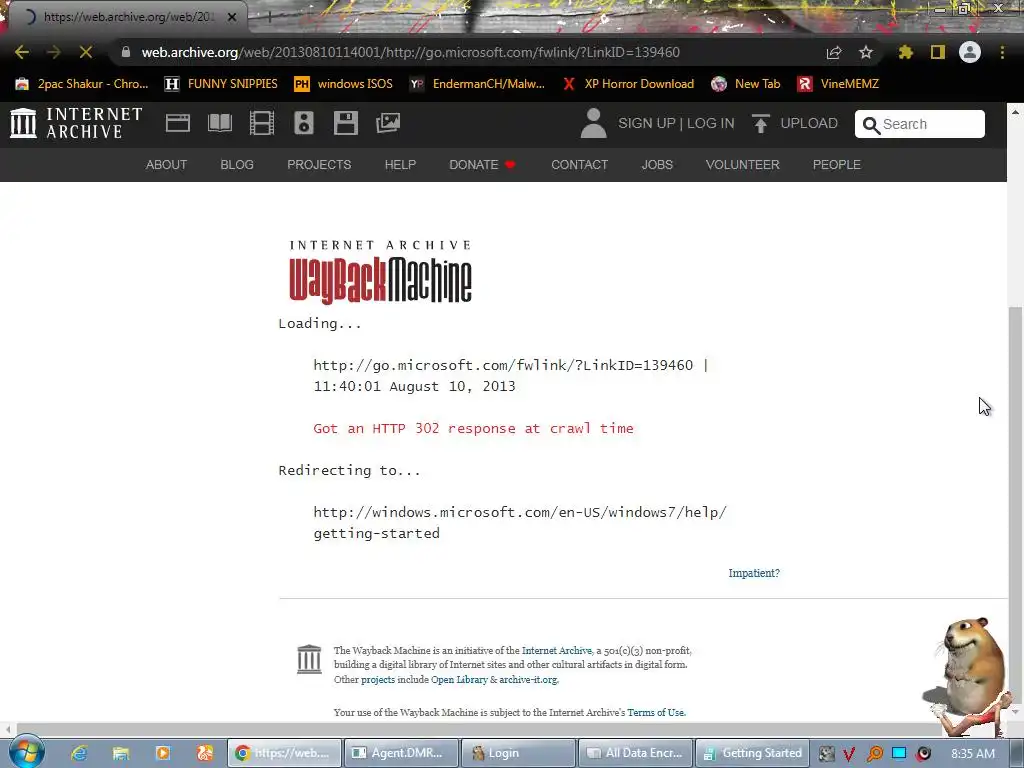The height and width of the screenshot is (768, 1024).
Task: Open the windows ISOS bookmark
Action: click(344, 84)
